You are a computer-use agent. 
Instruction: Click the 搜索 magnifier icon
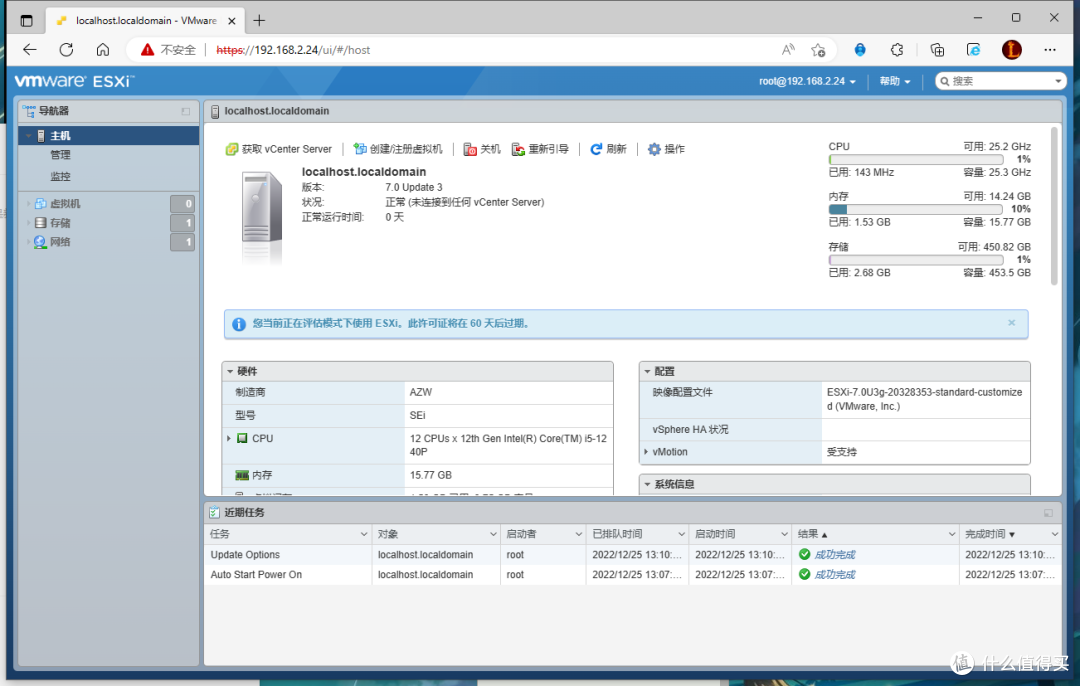click(x=944, y=81)
